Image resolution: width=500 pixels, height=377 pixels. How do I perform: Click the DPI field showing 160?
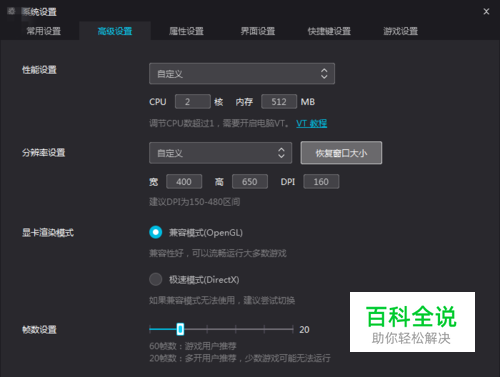pyautogui.click(x=321, y=182)
